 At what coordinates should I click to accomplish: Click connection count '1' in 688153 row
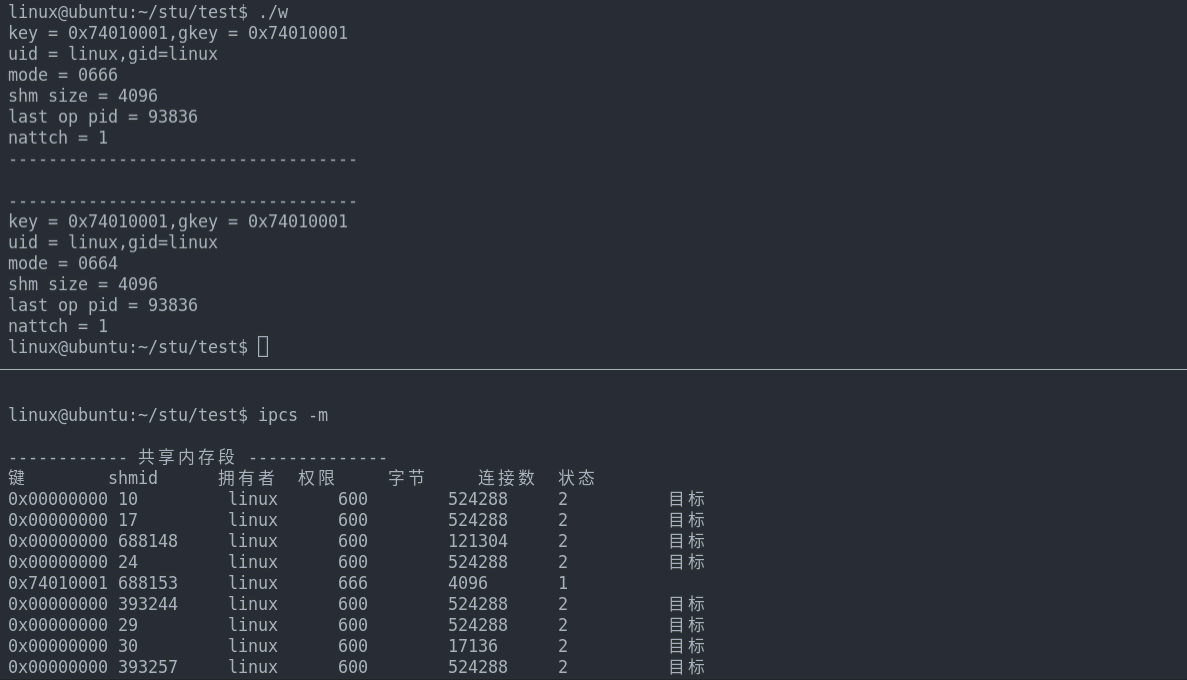coord(563,583)
